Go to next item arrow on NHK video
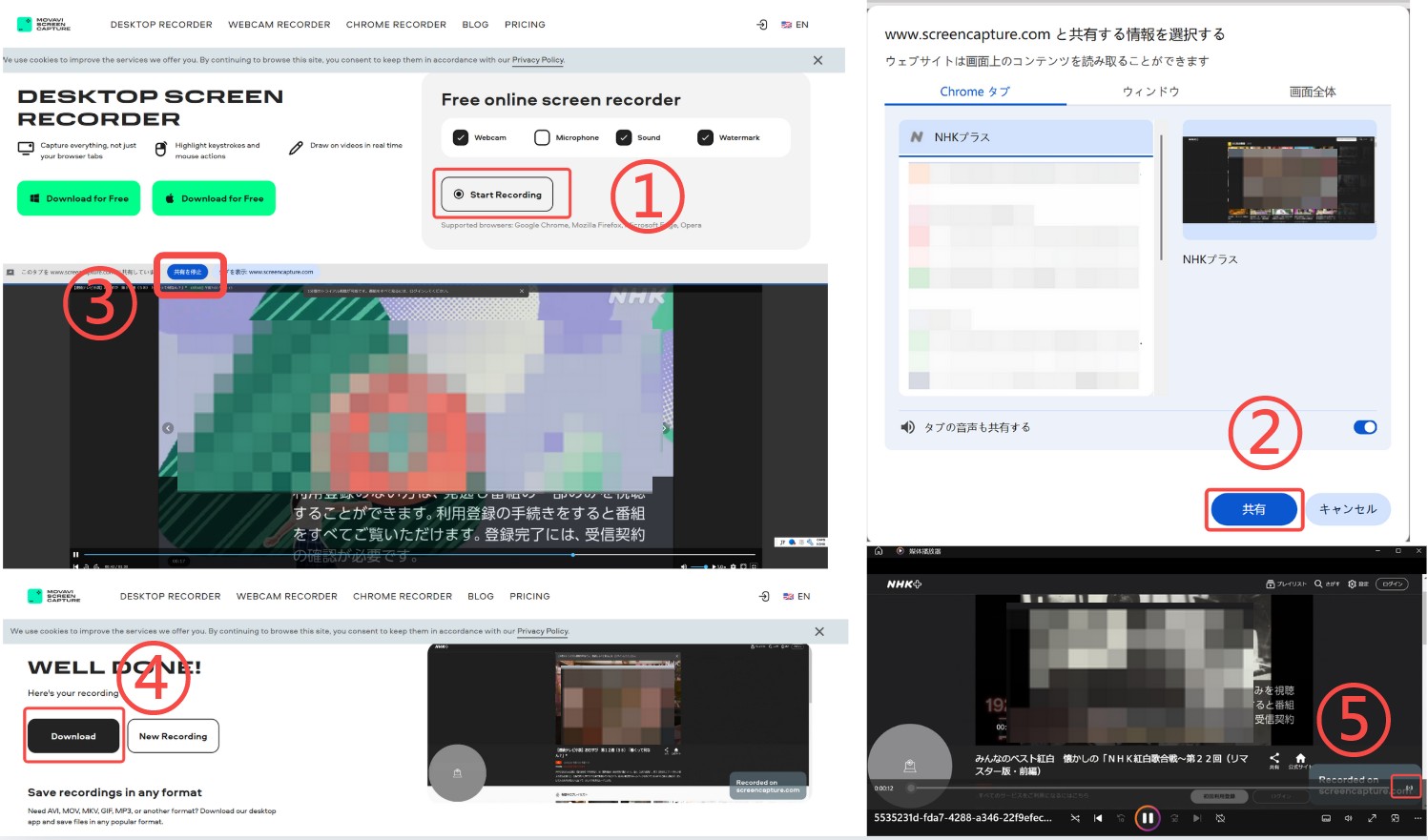The height and width of the screenshot is (840, 1428). 665,428
